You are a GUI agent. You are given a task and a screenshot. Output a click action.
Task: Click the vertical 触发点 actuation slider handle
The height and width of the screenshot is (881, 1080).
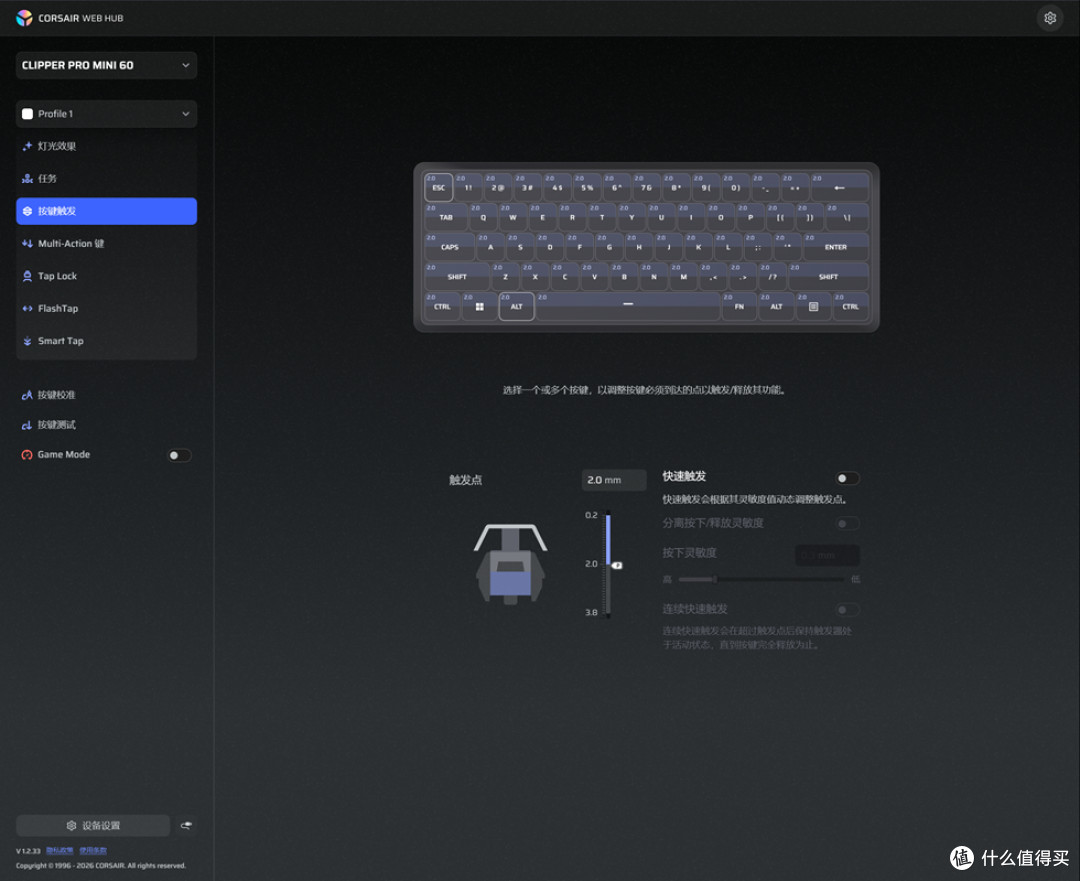(616, 565)
